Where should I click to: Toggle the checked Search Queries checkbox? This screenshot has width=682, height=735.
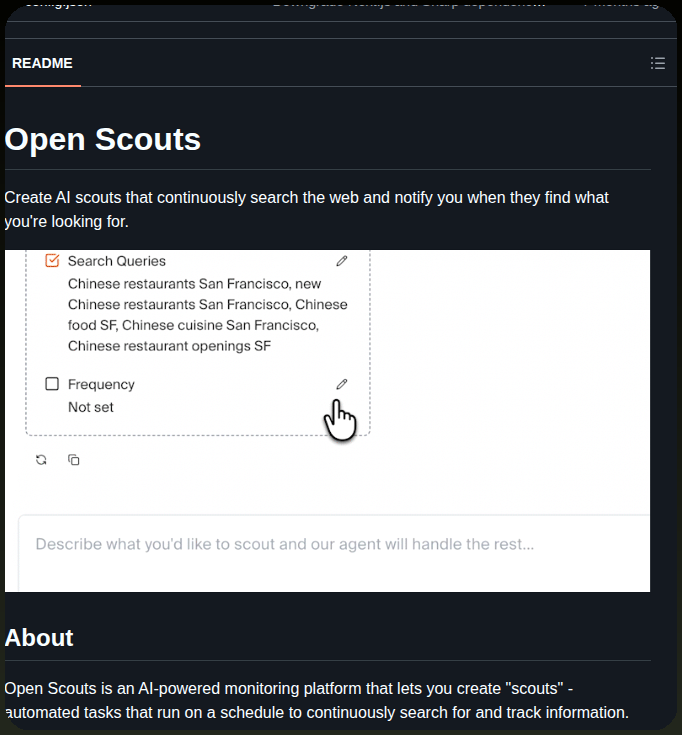point(52,261)
